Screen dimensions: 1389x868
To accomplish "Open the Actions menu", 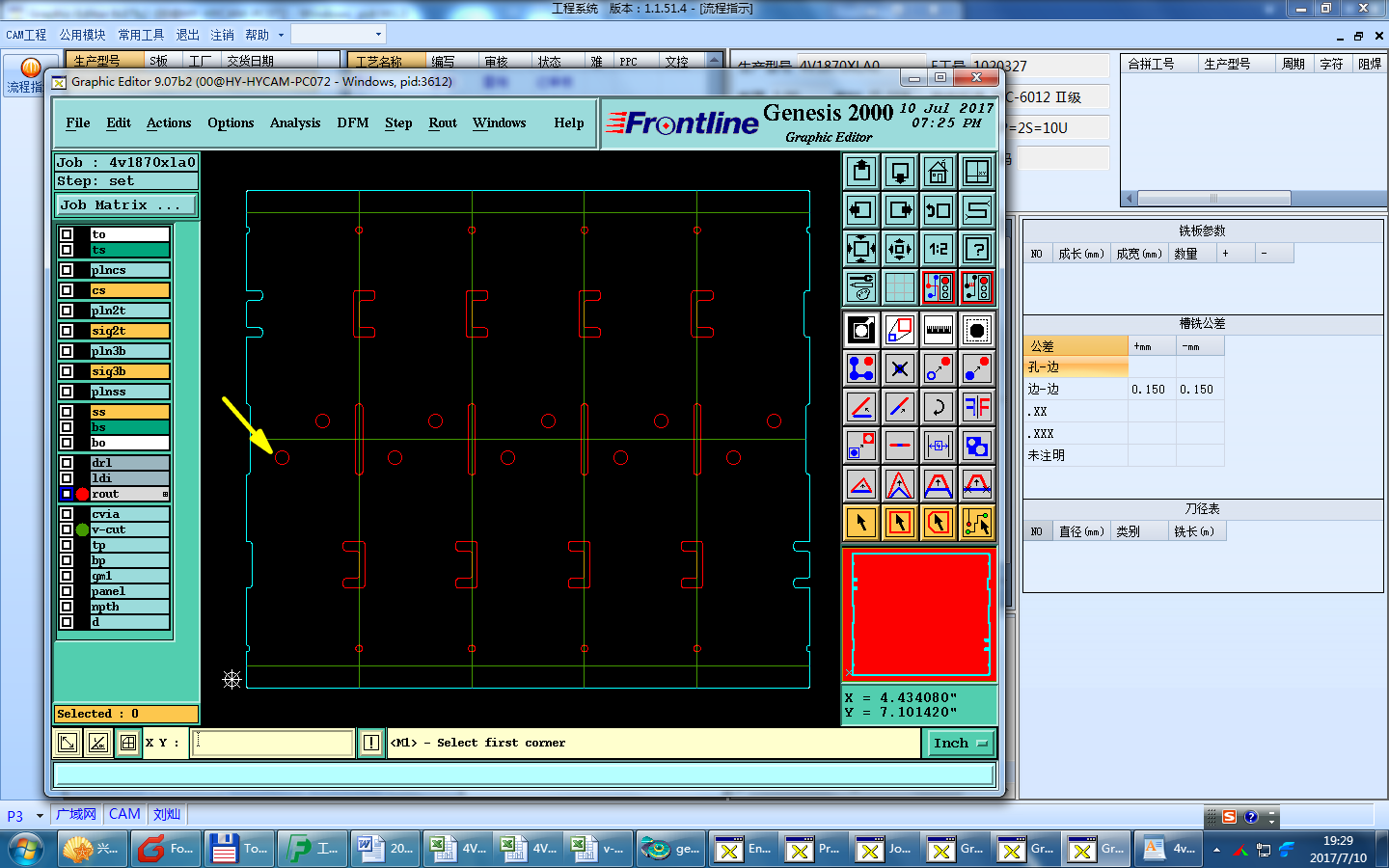I will (x=169, y=123).
